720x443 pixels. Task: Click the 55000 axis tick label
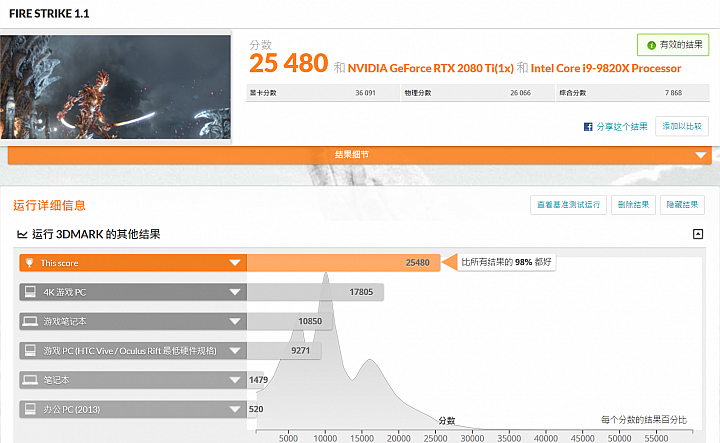coord(656,438)
